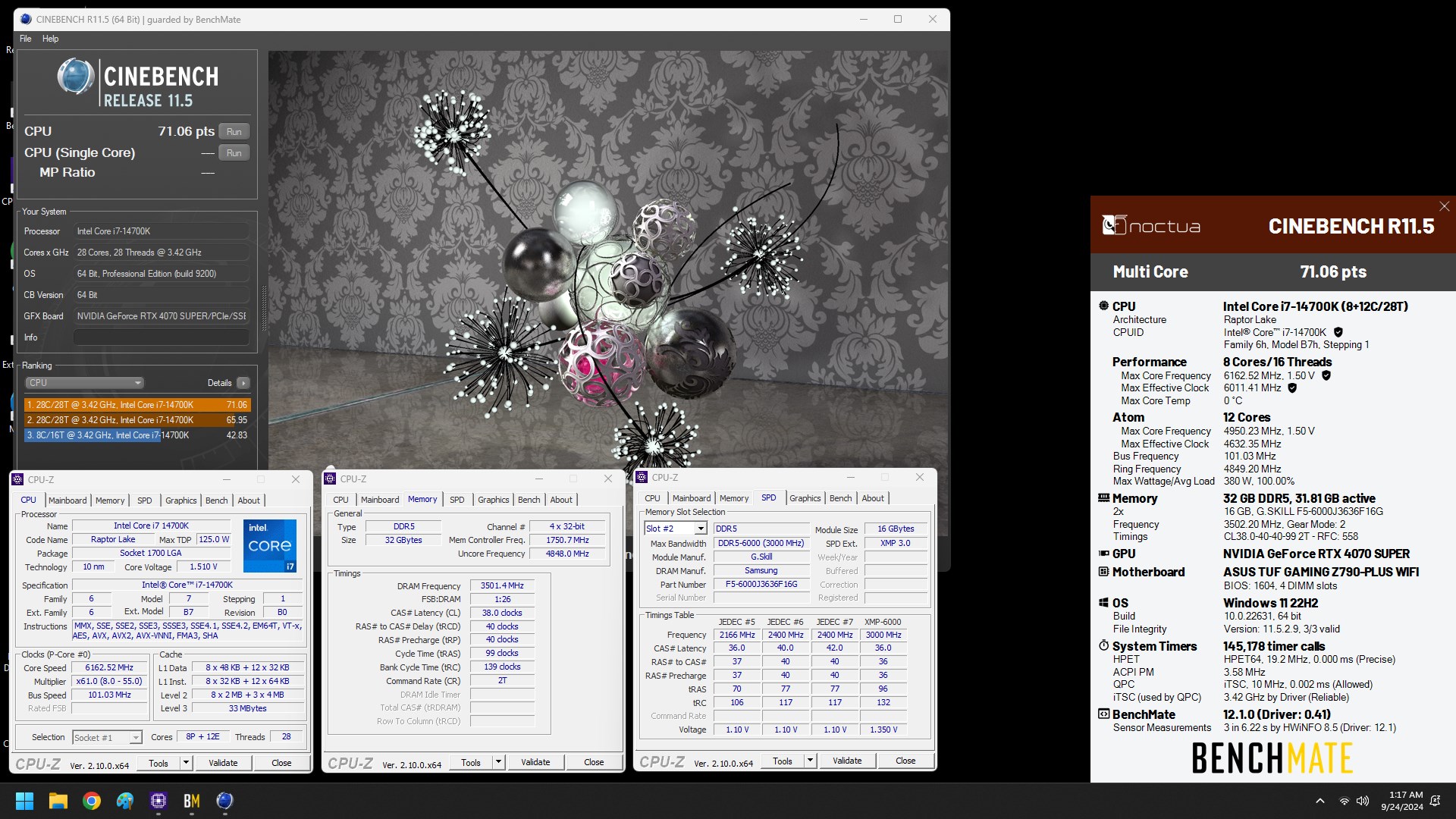Open Graphics tab in CPU-Z Memory window
The width and height of the screenshot is (1456, 819).
pos(493,500)
